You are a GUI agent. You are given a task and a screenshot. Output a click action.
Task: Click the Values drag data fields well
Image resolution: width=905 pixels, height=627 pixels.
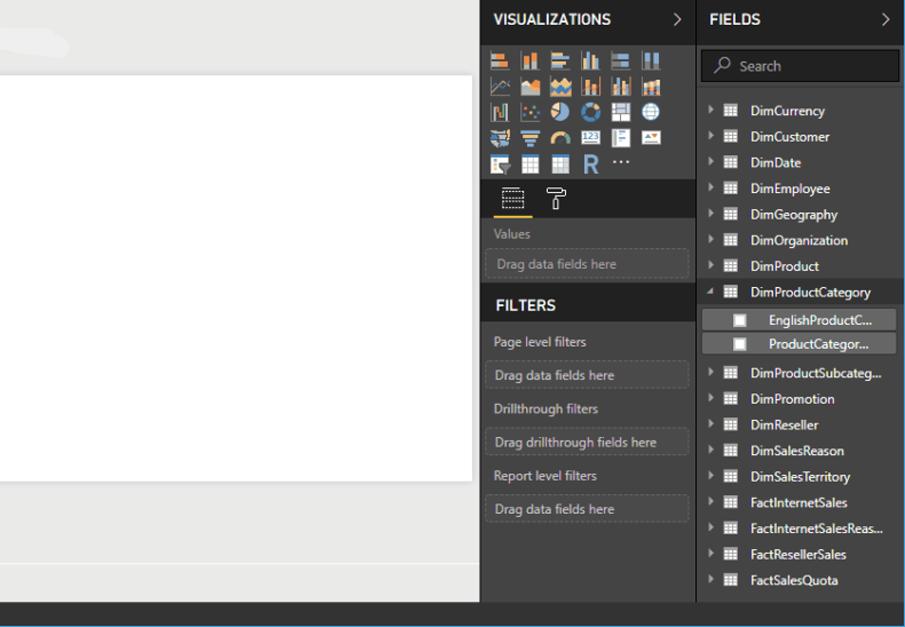pyautogui.click(x=587, y=264)
